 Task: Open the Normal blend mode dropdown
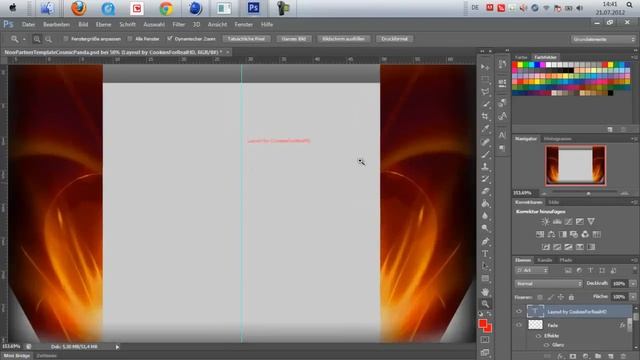pyautogui.click(x=549, y=283)
